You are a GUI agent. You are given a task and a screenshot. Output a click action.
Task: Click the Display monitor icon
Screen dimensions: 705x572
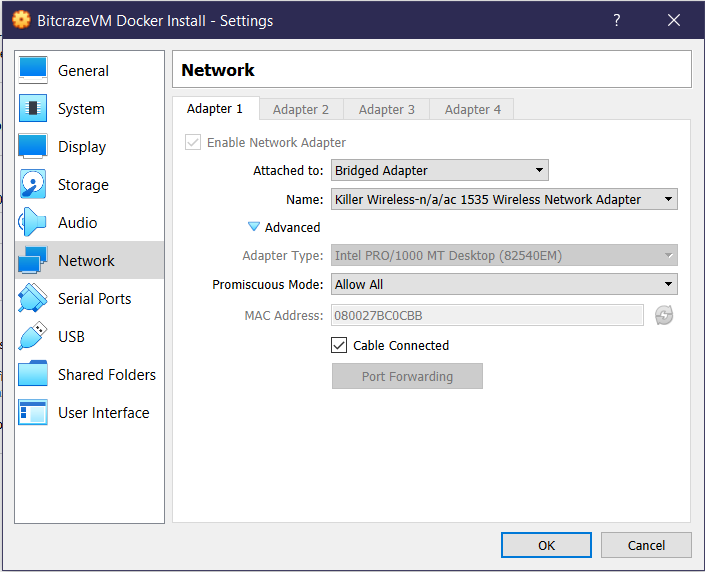(x=33, y=146)
